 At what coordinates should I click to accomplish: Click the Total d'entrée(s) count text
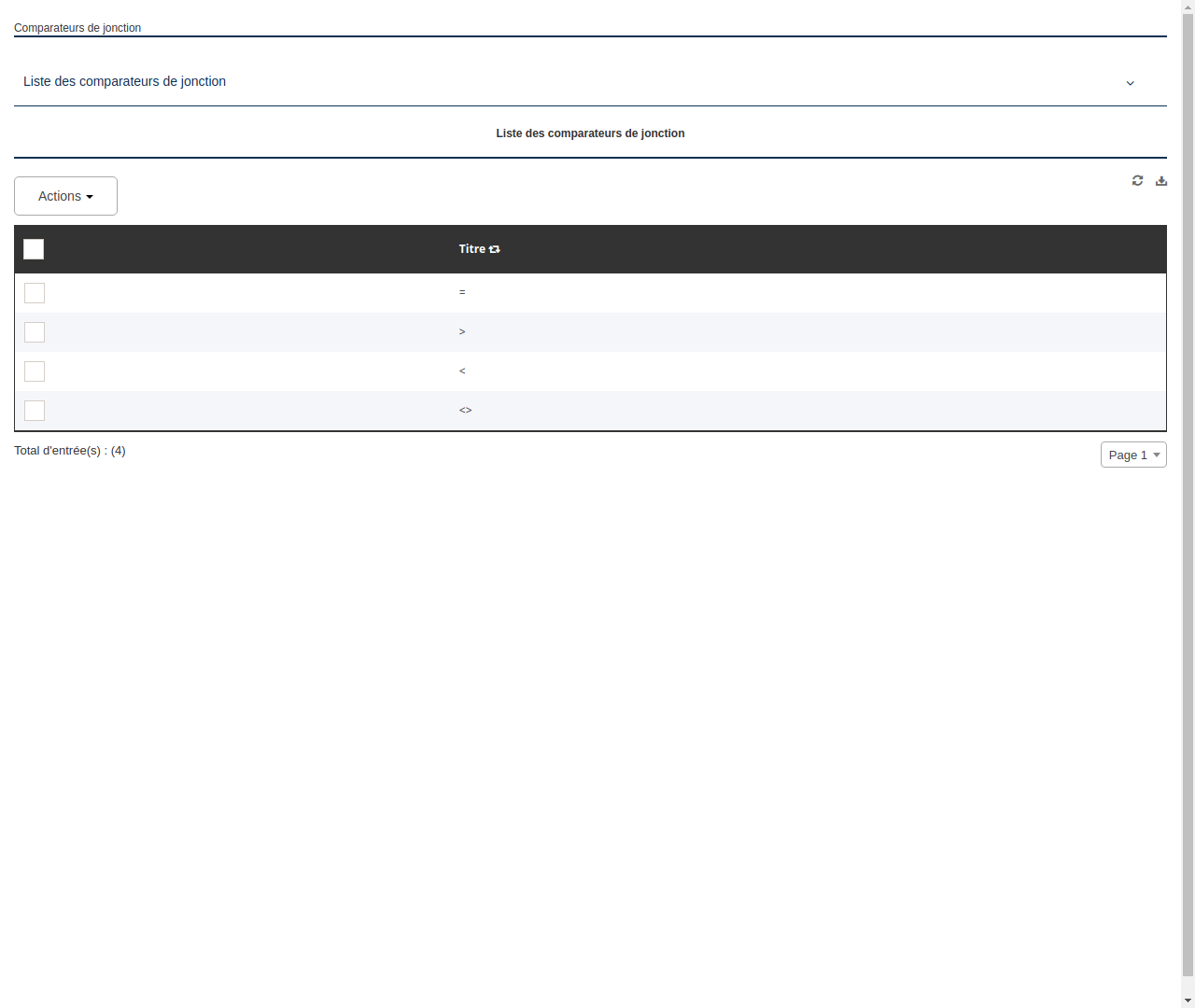coord(70,451)
